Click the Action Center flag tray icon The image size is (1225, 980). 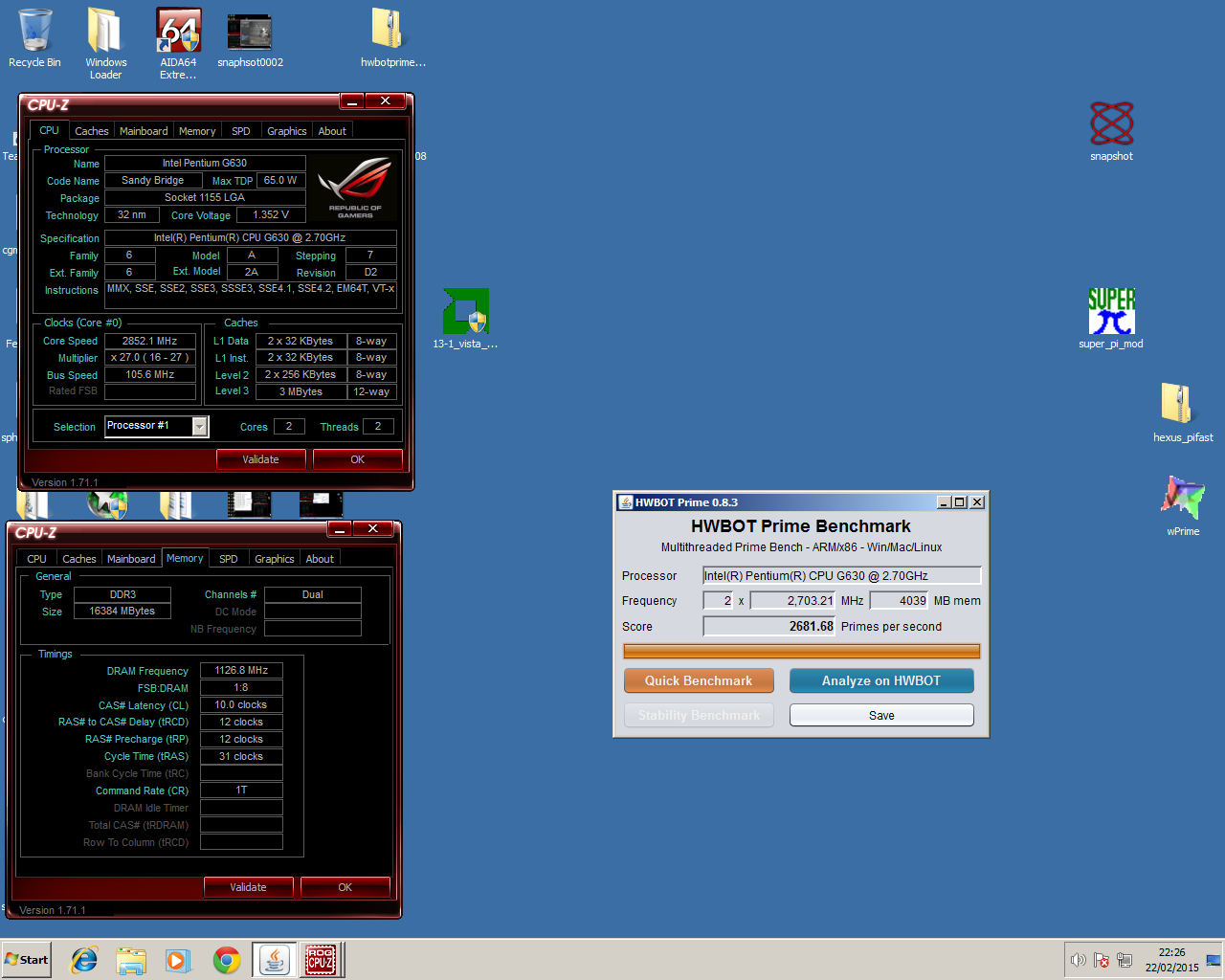pos(1102,960)
